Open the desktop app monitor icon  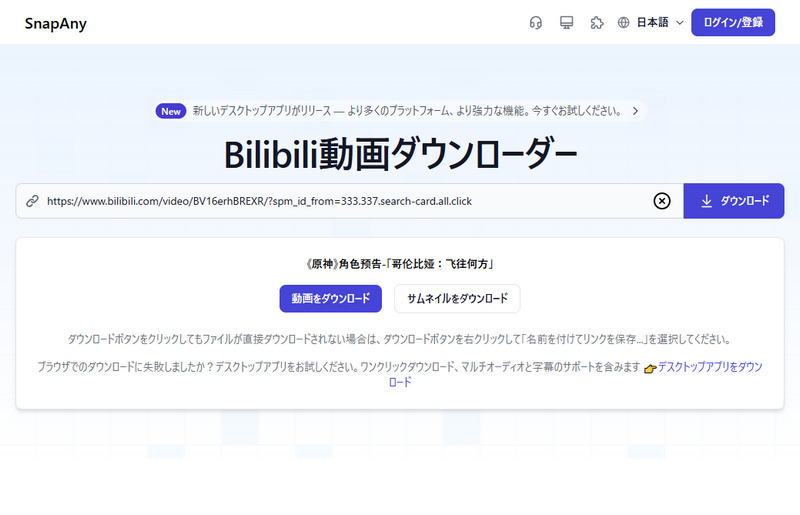(x=566, y=22)
